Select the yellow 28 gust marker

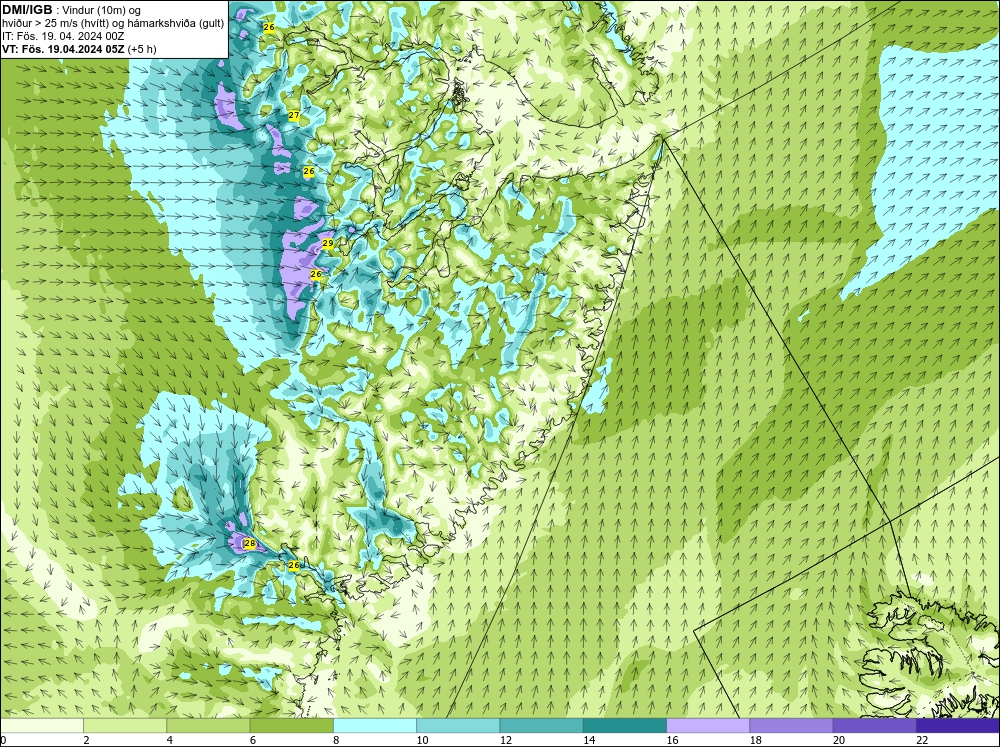(x=250, y=544)
